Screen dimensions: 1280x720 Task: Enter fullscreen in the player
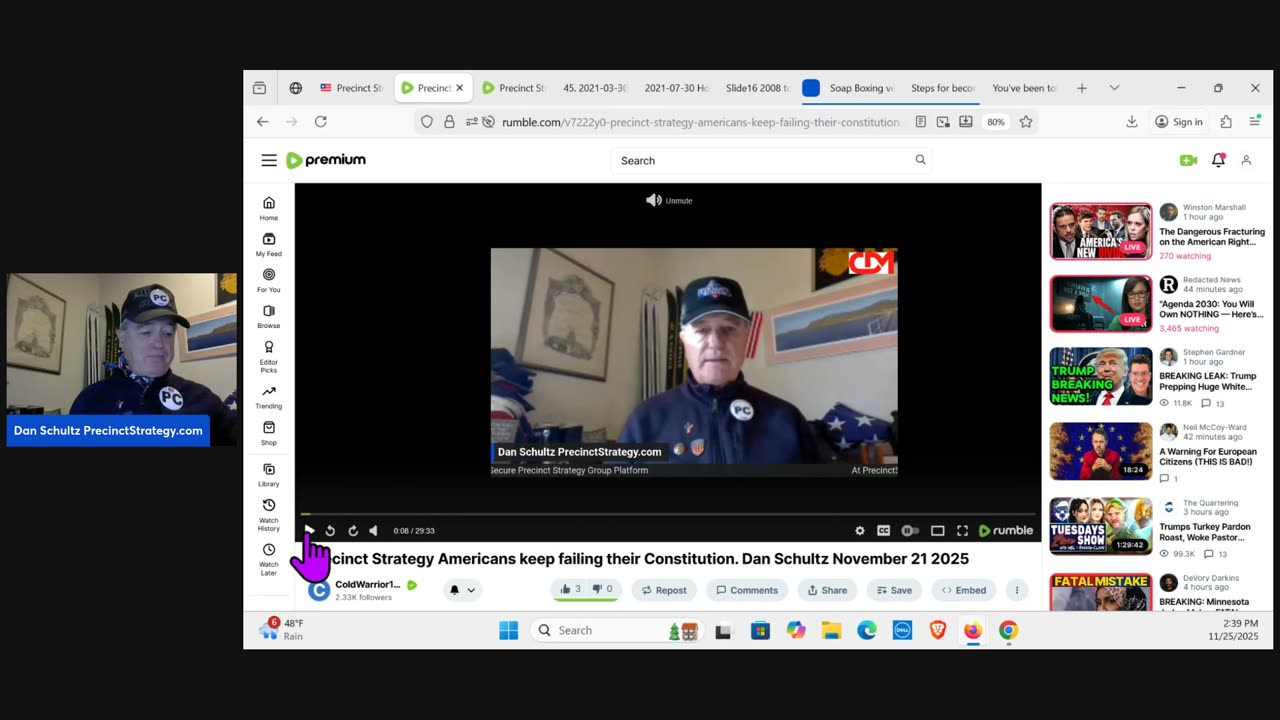962,530
